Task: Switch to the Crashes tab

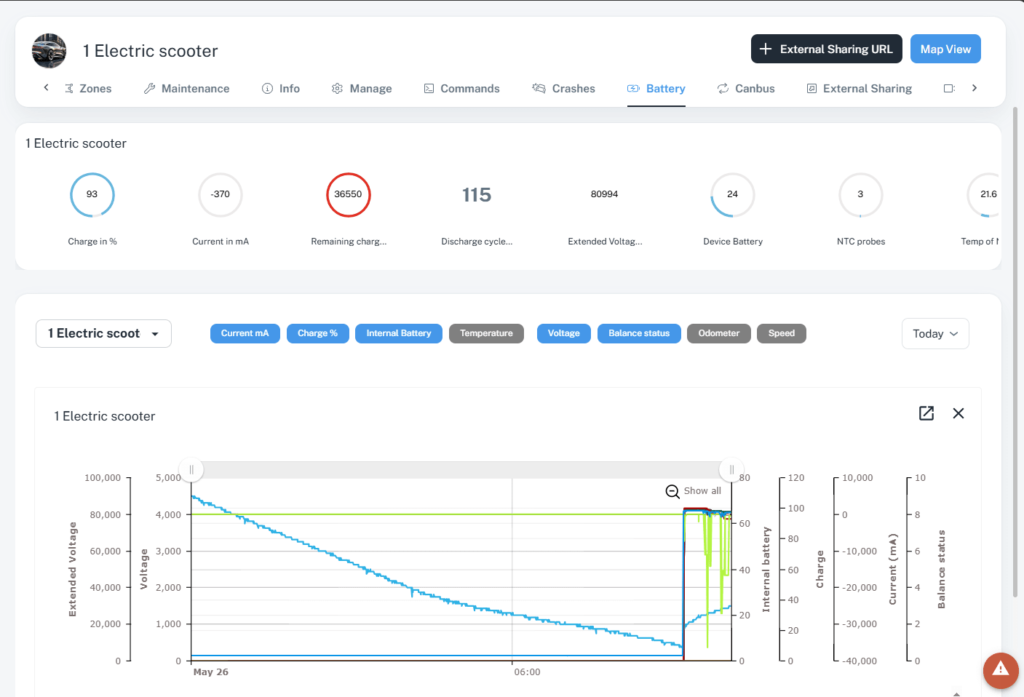Action: click(564, 88)
